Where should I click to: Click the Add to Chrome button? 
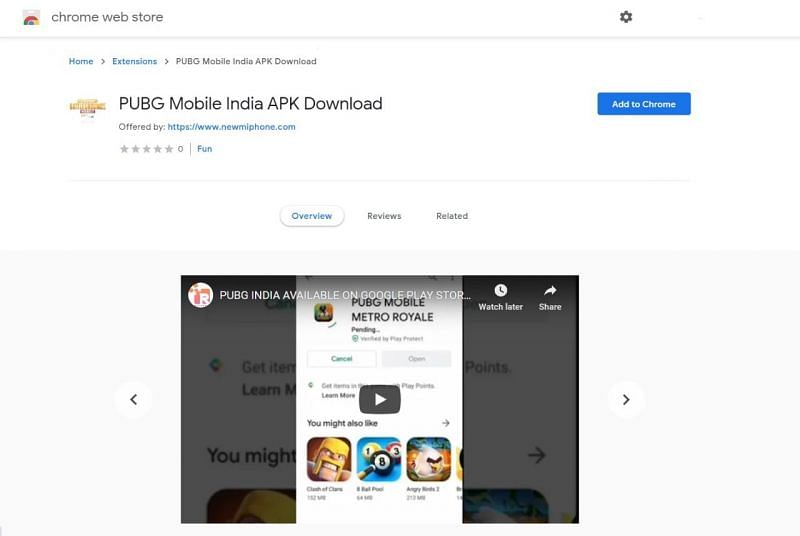[x=644, y=104]
